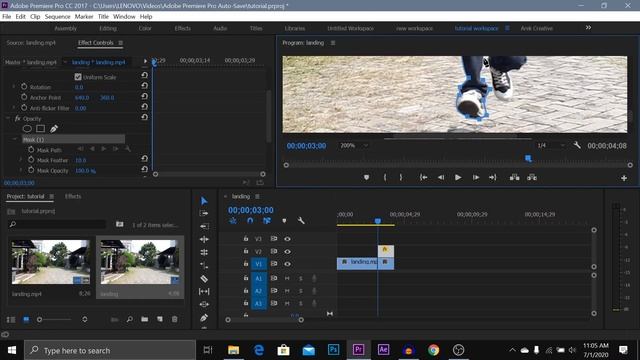Expand the Mask Opacity property

click(x=20, y=170)
